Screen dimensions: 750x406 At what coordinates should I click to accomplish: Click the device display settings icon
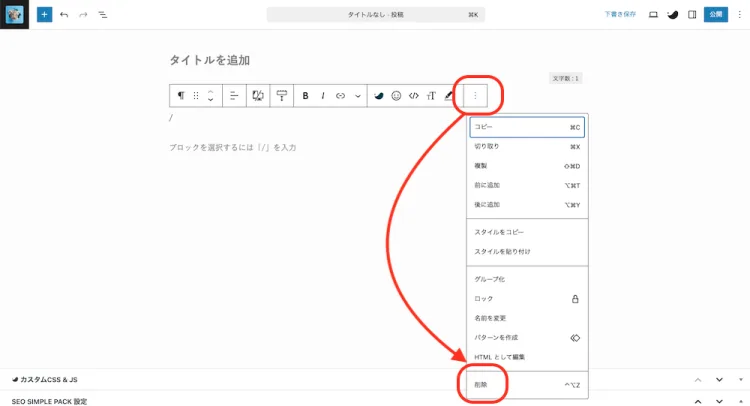tap(258, 96)
